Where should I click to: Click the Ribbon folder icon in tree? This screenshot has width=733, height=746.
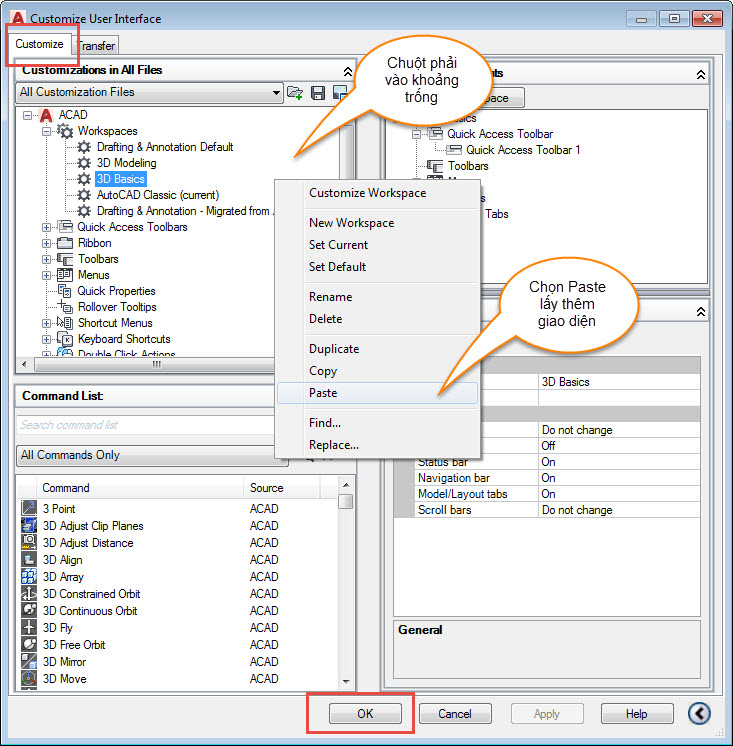pyautogui.click(x=65, y=243)
